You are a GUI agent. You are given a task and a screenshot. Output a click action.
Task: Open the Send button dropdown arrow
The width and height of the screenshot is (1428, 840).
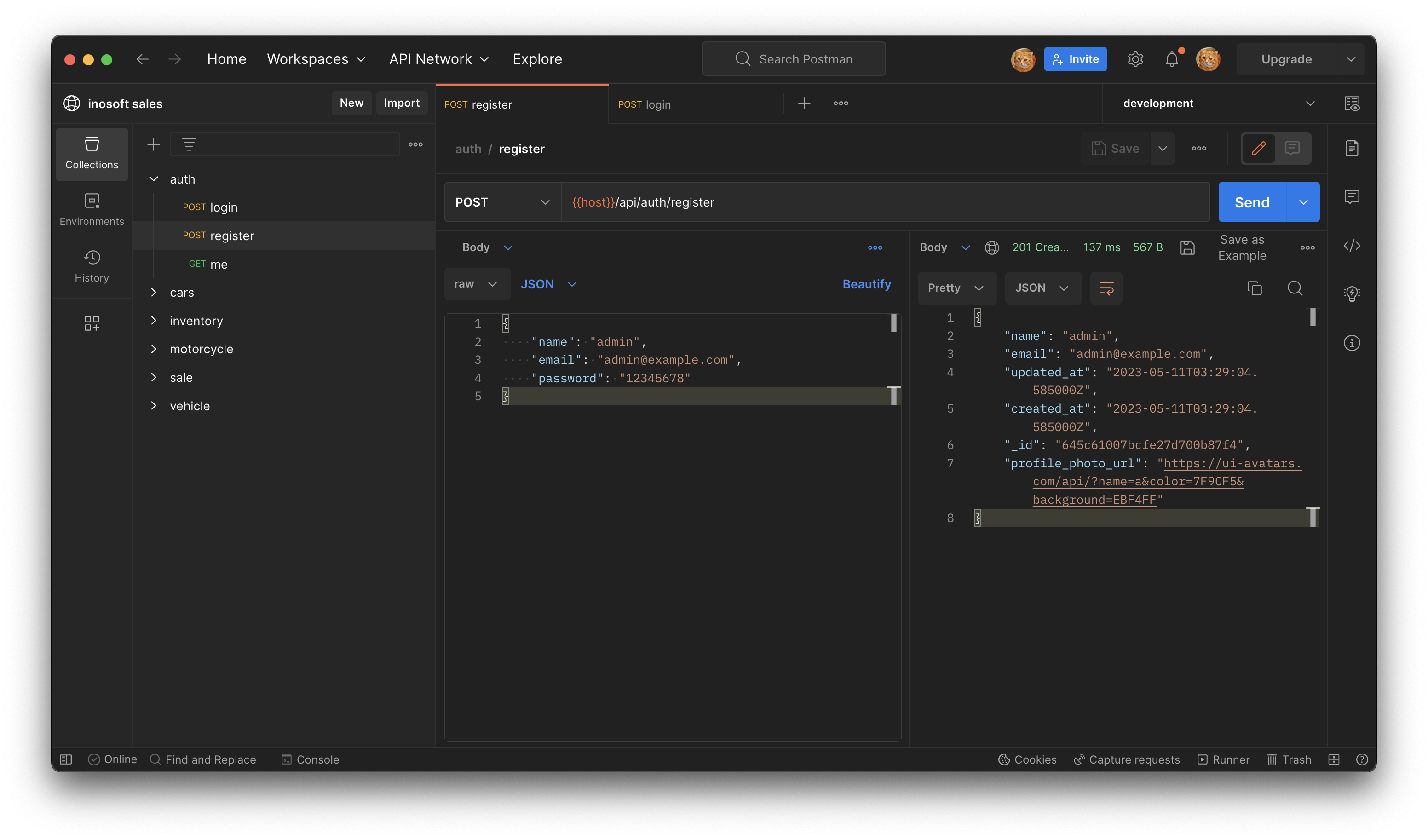(x=1303, y=202)
